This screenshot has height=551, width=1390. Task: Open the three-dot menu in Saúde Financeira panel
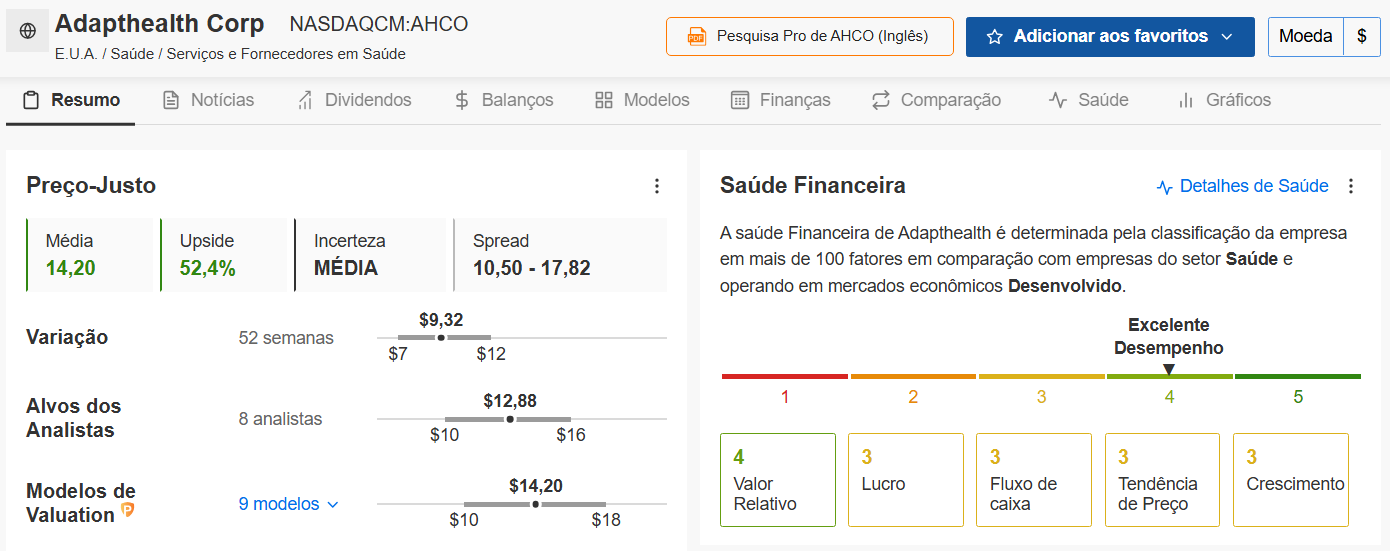1351,186
